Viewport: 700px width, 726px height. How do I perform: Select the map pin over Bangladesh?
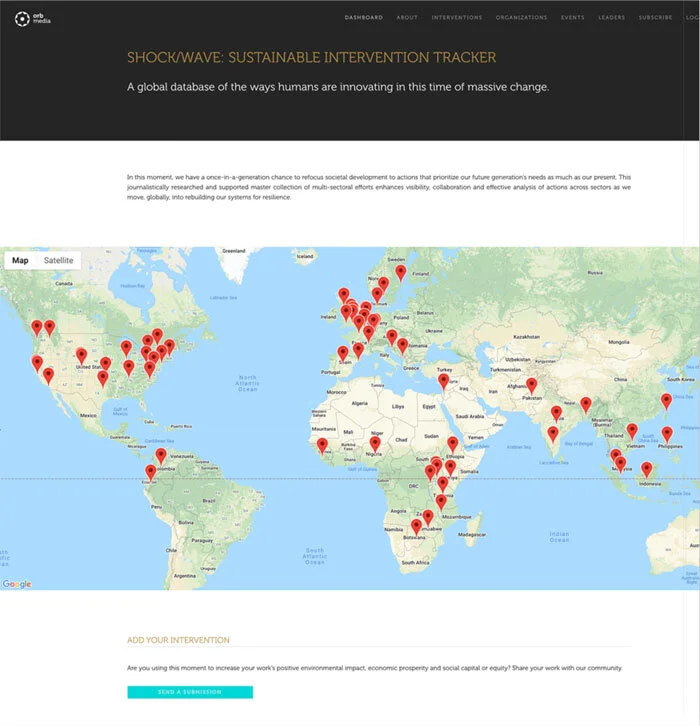pos(586,405)
